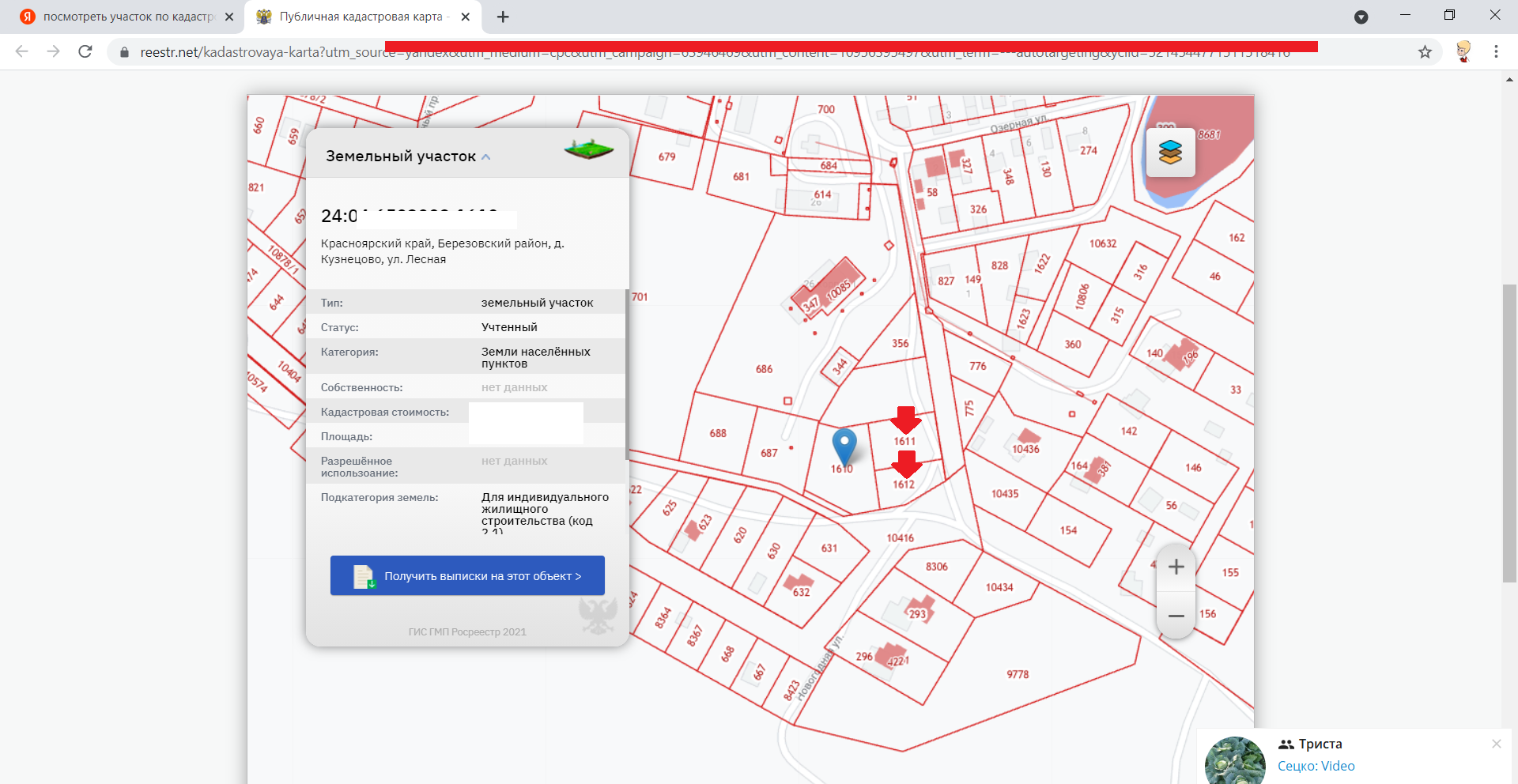
Task: Dismiss the Триста notification popup
Action: 1496,744
